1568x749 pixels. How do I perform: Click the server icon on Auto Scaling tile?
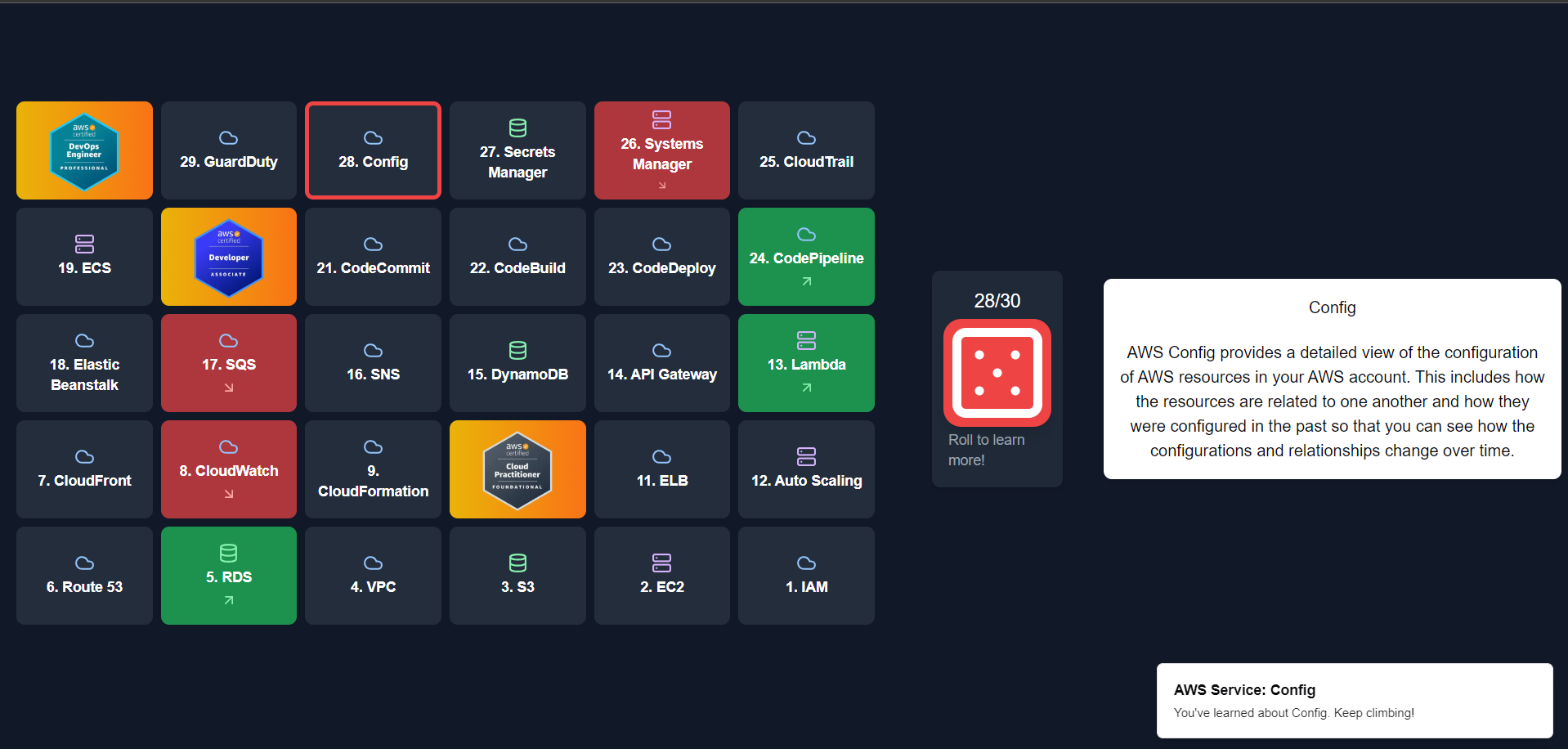click(807, 456)
